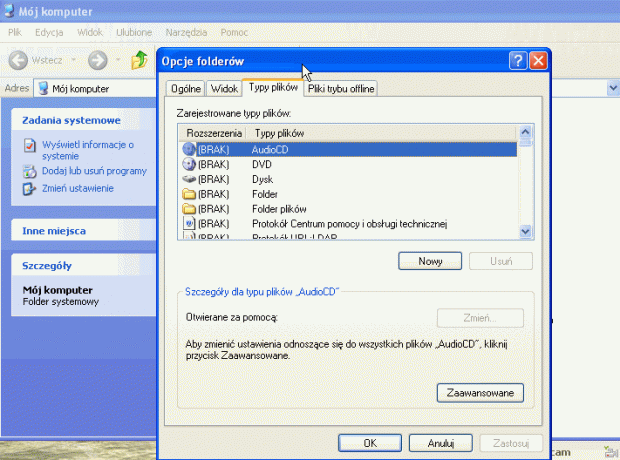Switch to the Ogólne tab
Image resolution: width=620 pixels, height=460 pixels.
(185, 89)
